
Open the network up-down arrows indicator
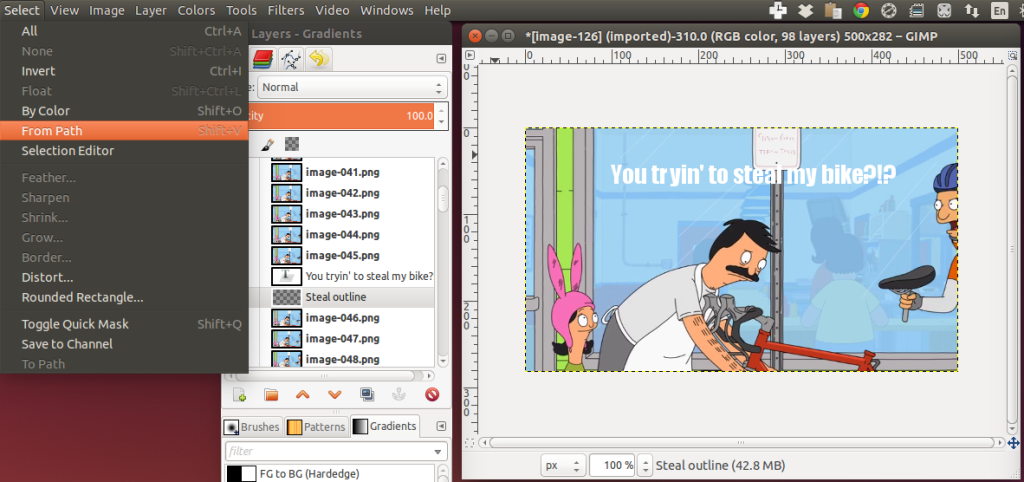coord(972,10)
